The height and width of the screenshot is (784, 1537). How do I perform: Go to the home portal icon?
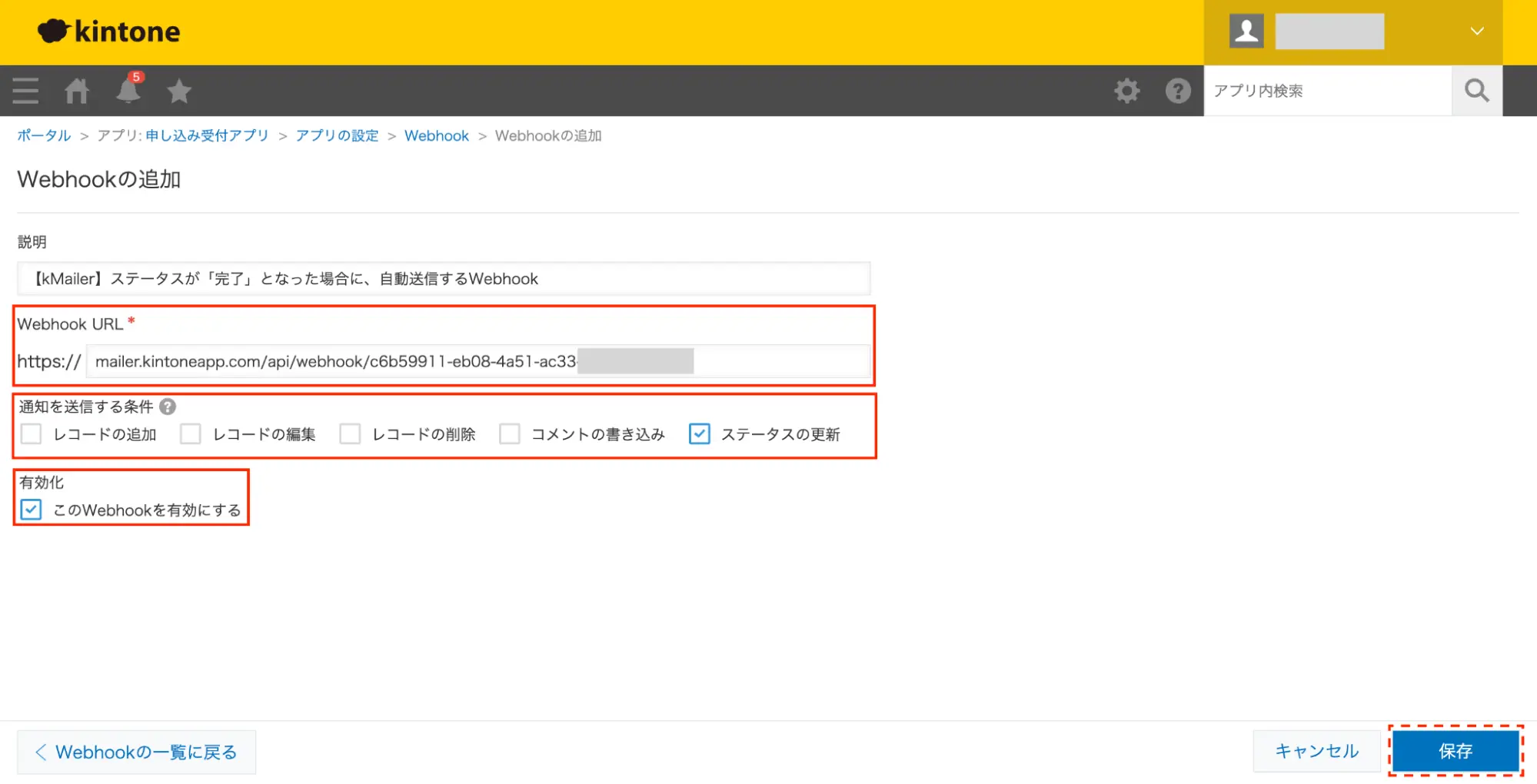click(76, 91)
